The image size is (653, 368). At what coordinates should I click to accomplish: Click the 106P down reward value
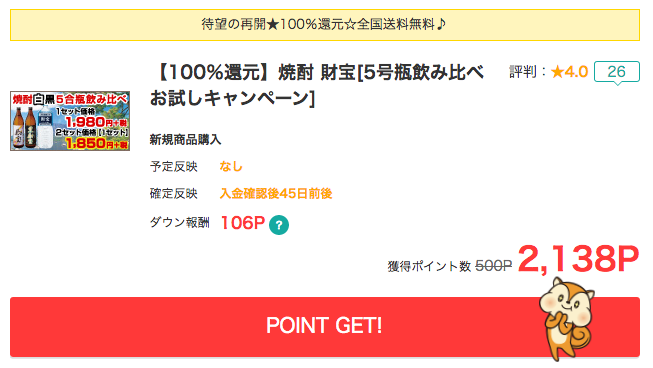242,223
